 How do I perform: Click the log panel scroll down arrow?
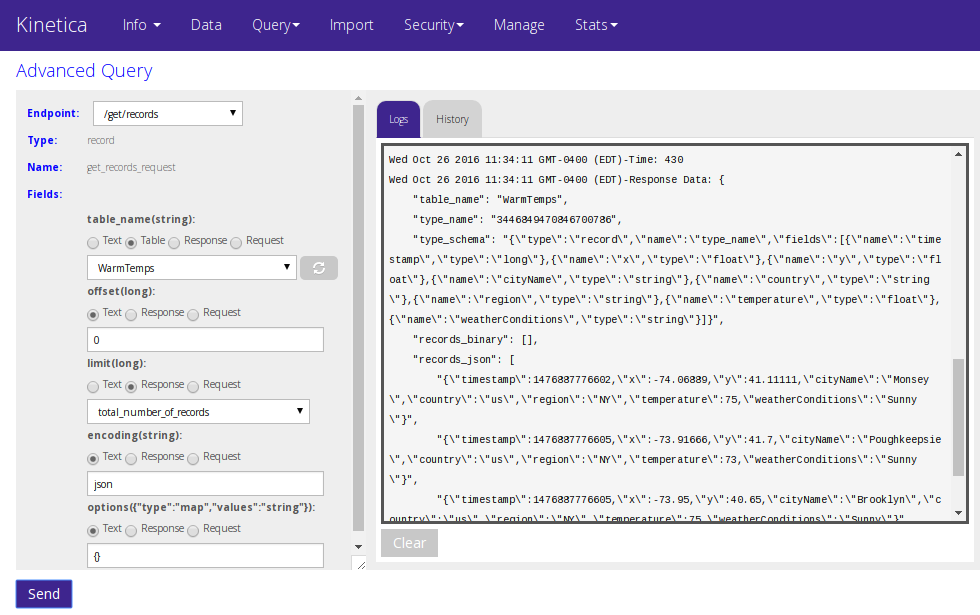coord(960,512)
